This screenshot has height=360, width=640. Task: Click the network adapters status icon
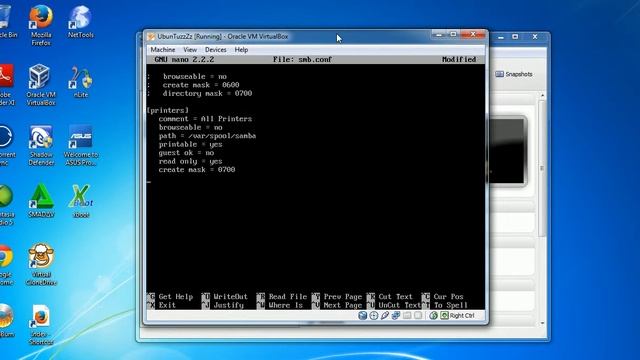pyautogui.click(x=396, y=316)
